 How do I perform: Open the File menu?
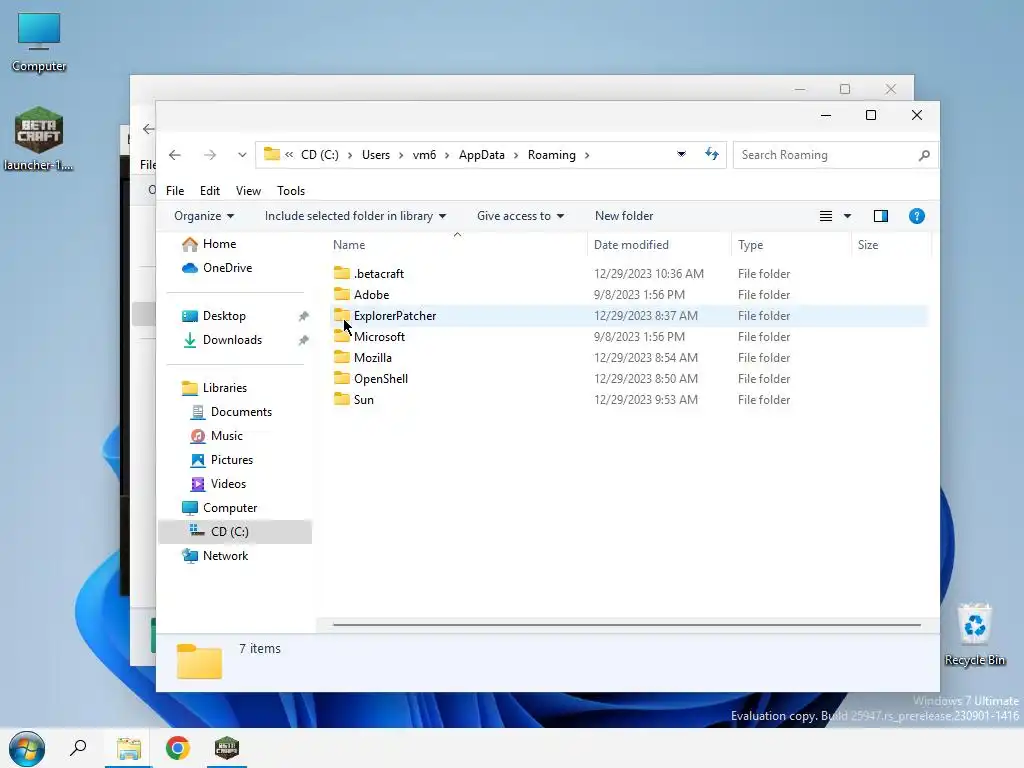click(175, 191)
